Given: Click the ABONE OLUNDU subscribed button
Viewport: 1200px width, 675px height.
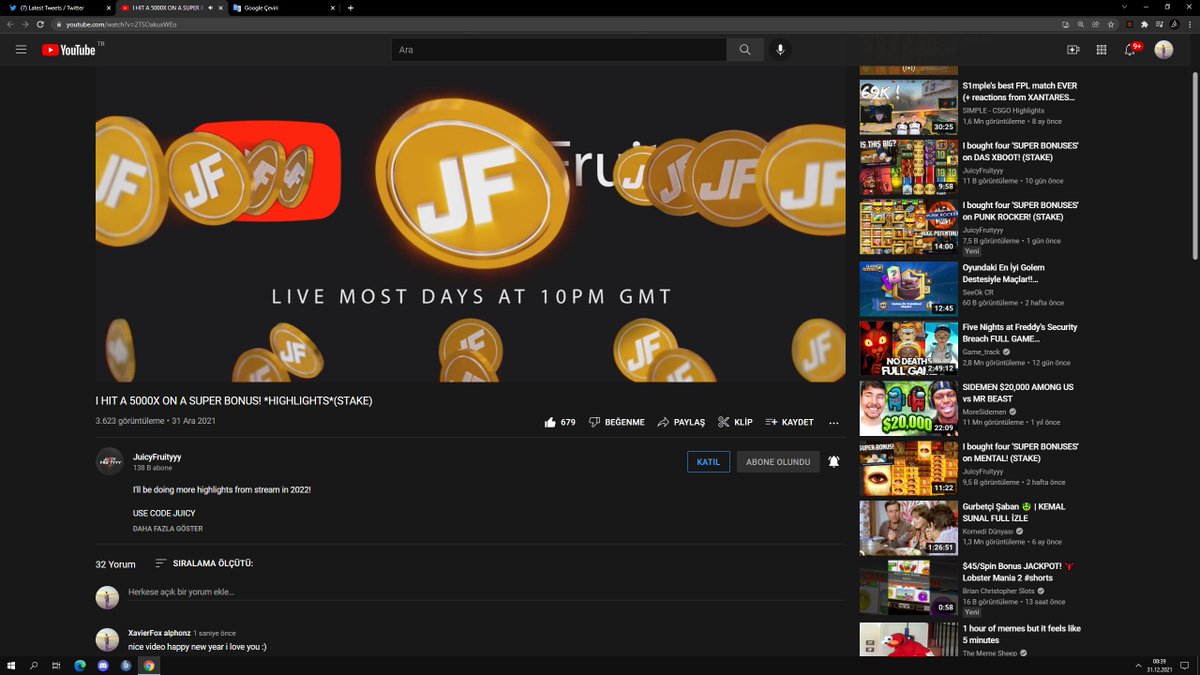Looking at the screenshot, I should (x=778, y=462).
